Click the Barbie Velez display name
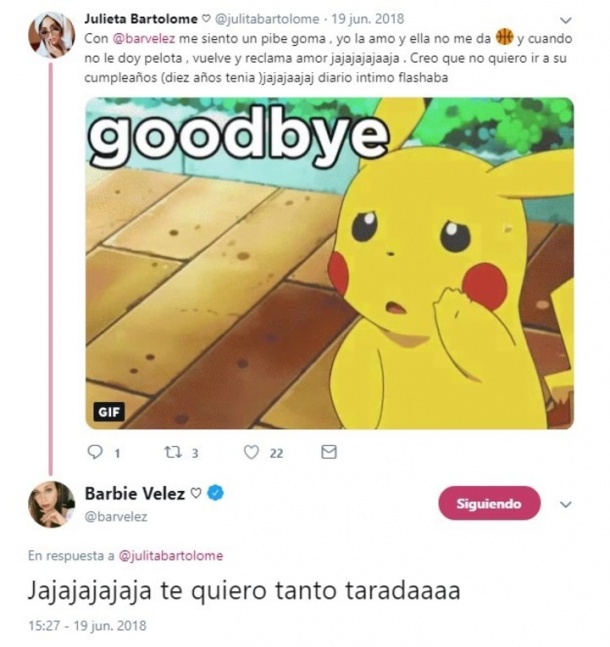 pyautogui.click(x=135, y=494)
